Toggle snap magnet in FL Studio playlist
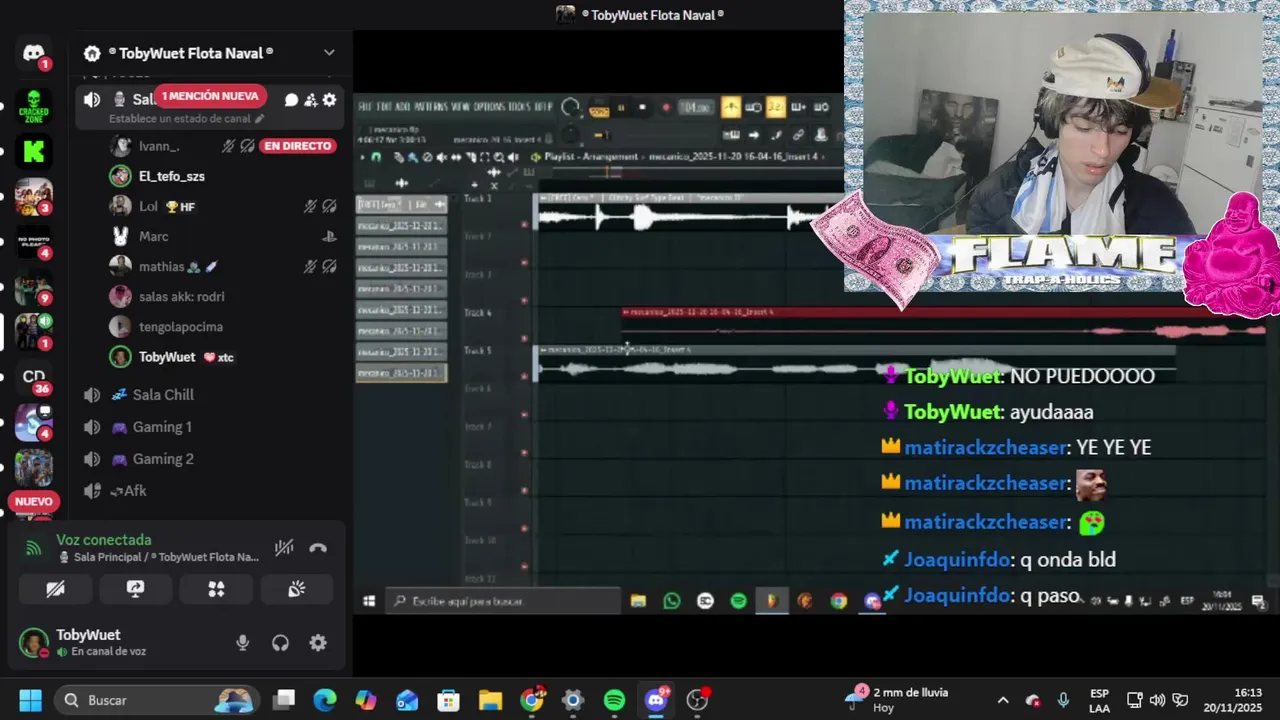Image resolution: width=1280 pixels, height=720 pixels. point(376,158)
